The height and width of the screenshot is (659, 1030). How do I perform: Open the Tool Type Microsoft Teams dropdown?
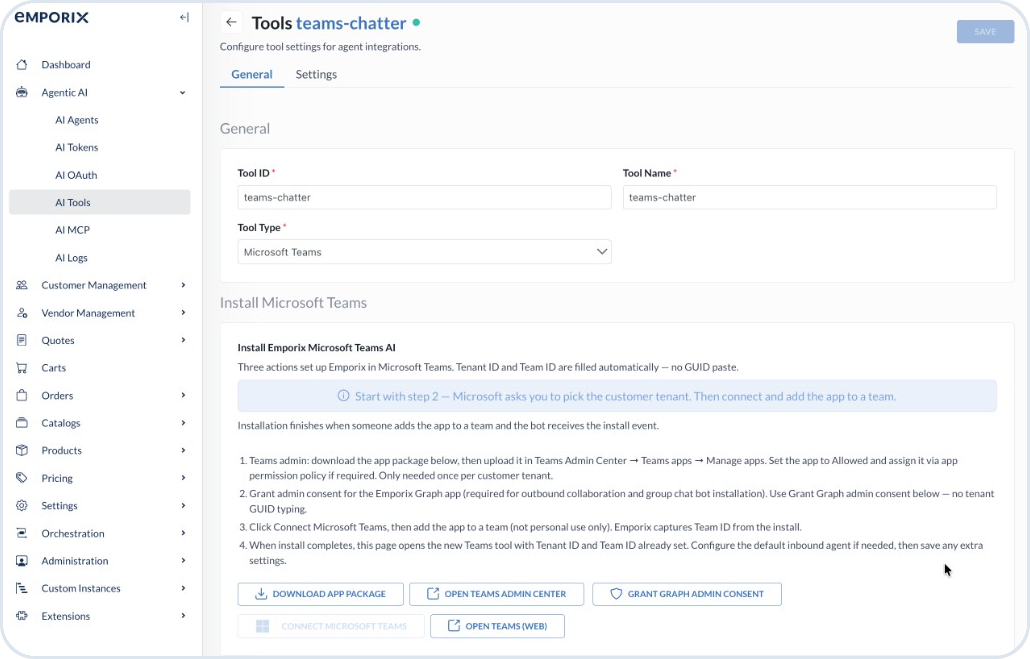tap(424, 252)
